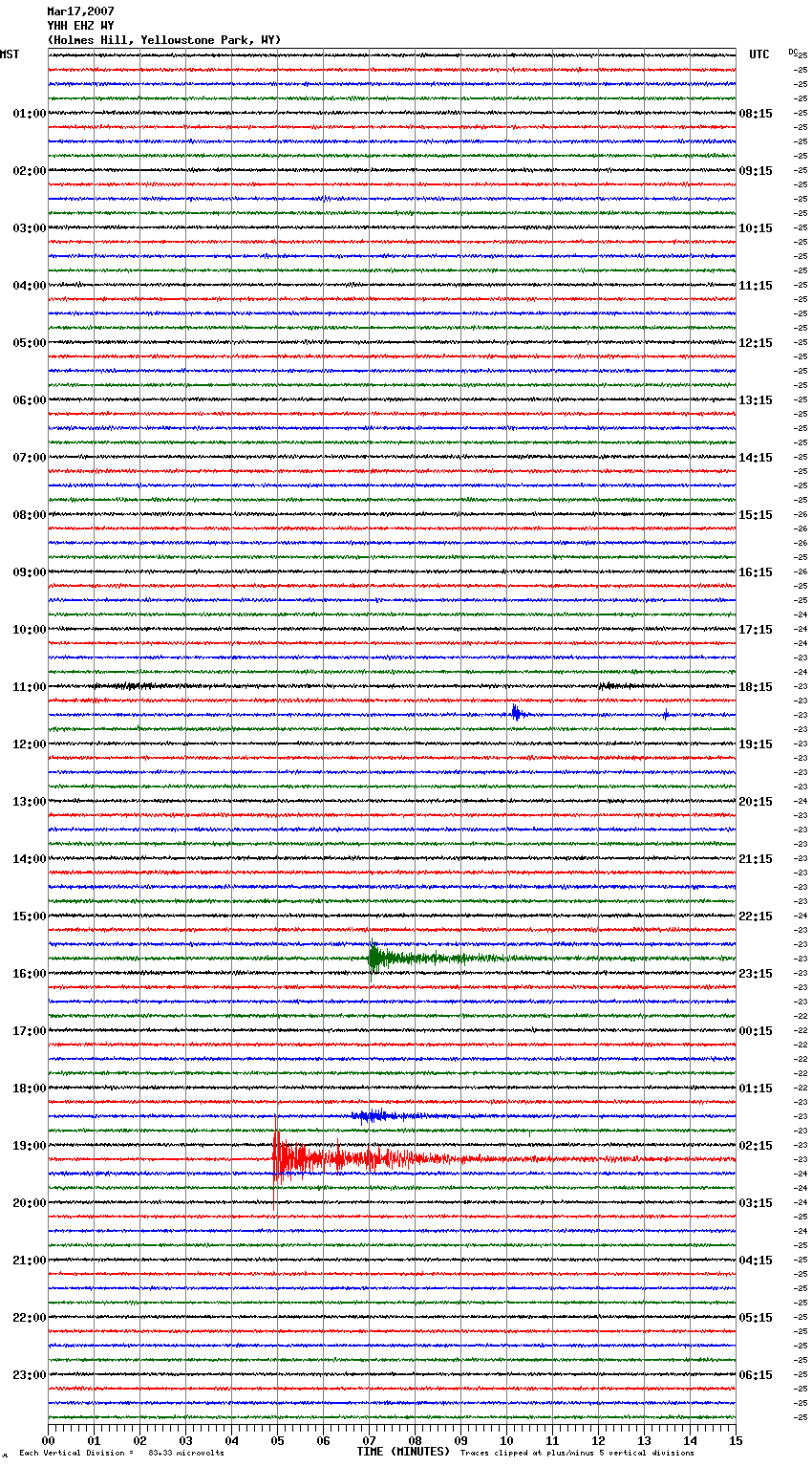This screenshot has width=812, height=1466.
Task: Select the 02:00 MST time label
Action: (x=29, y=171)
